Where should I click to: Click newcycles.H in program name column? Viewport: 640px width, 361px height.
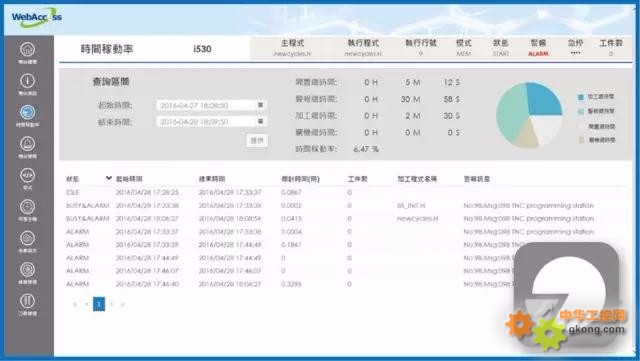[417, 218]
